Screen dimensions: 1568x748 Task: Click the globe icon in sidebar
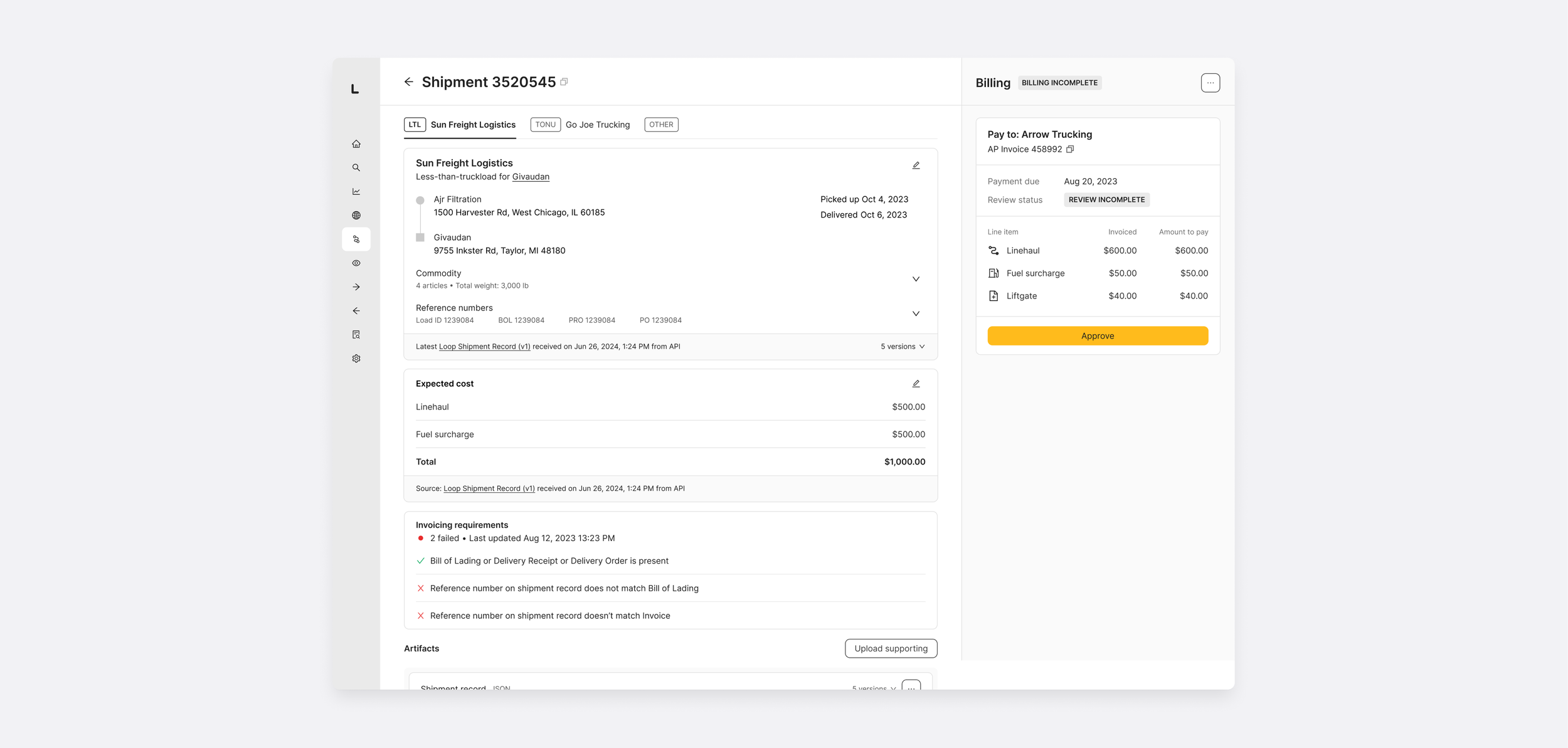tap(356, 216)
